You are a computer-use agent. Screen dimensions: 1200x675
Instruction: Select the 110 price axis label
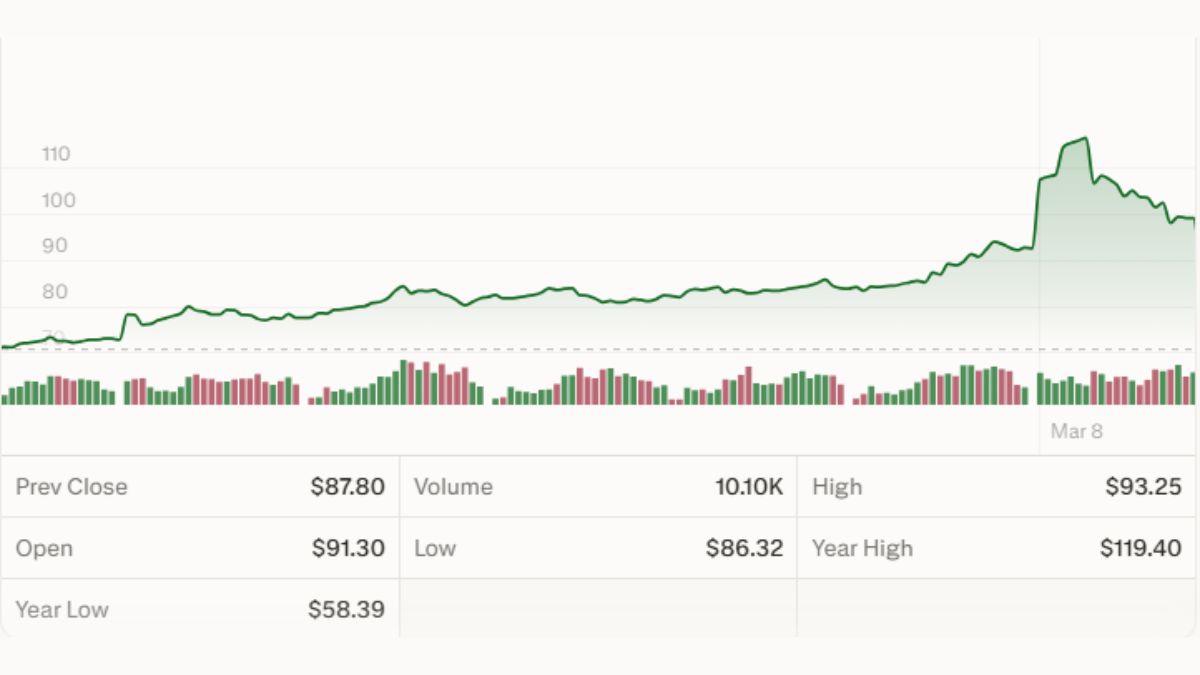pyautogui.click(x=56, y=154)
